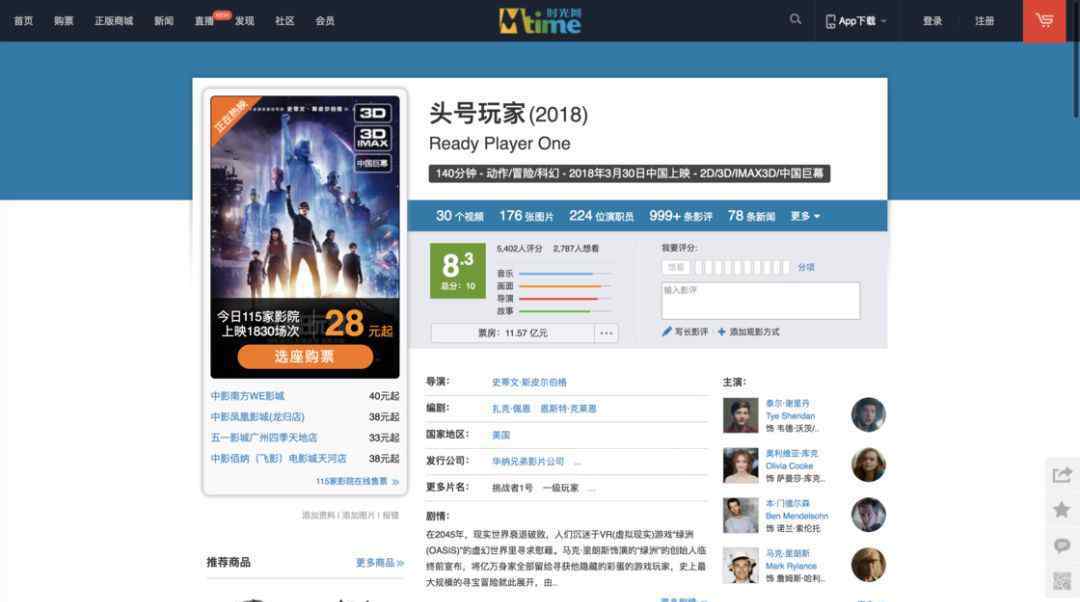Open the 中影南方WE影城 cinema link

click(x=247, y=396)
